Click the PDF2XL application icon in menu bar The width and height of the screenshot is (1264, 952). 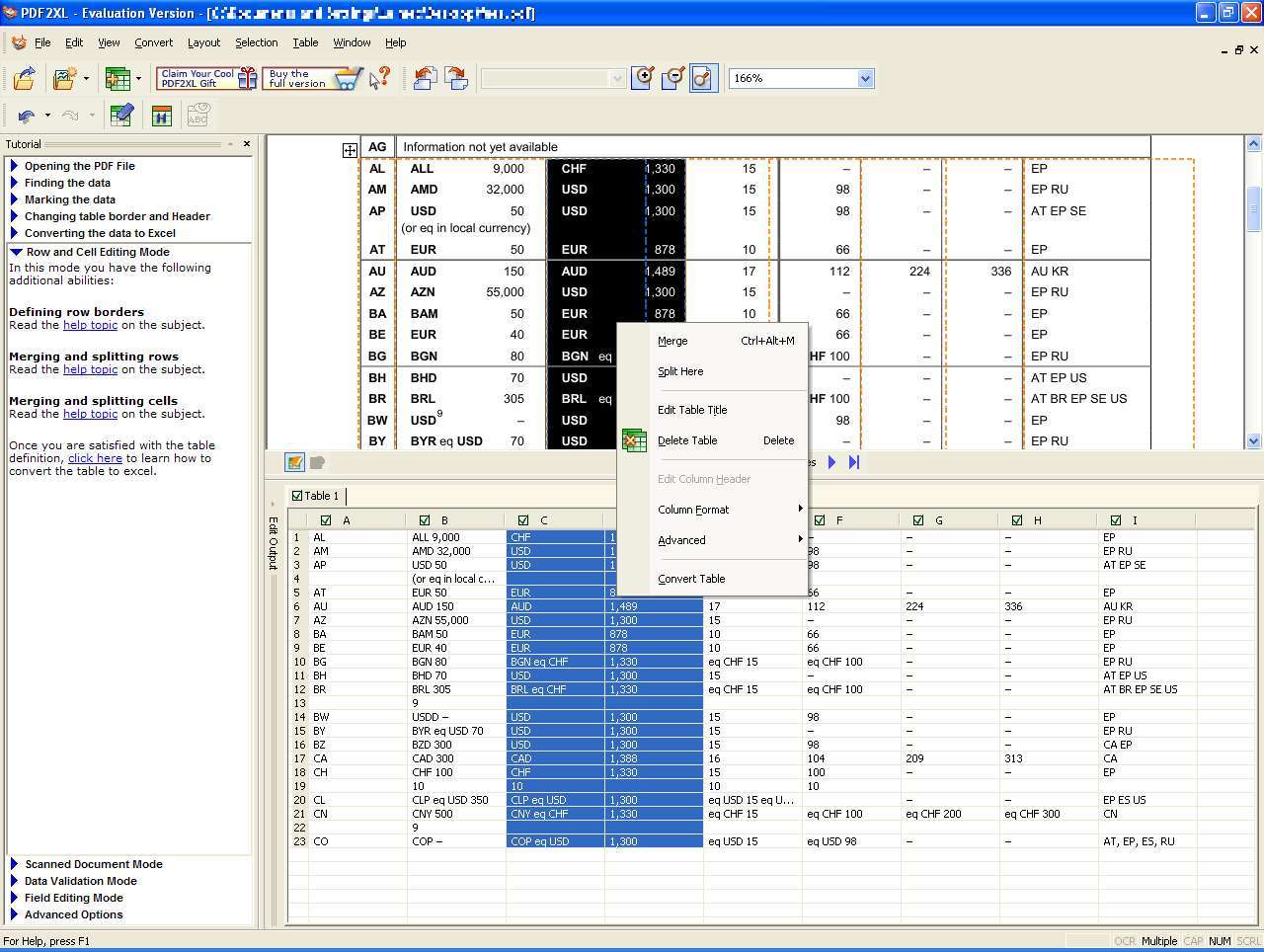click(x=18, y=42)
